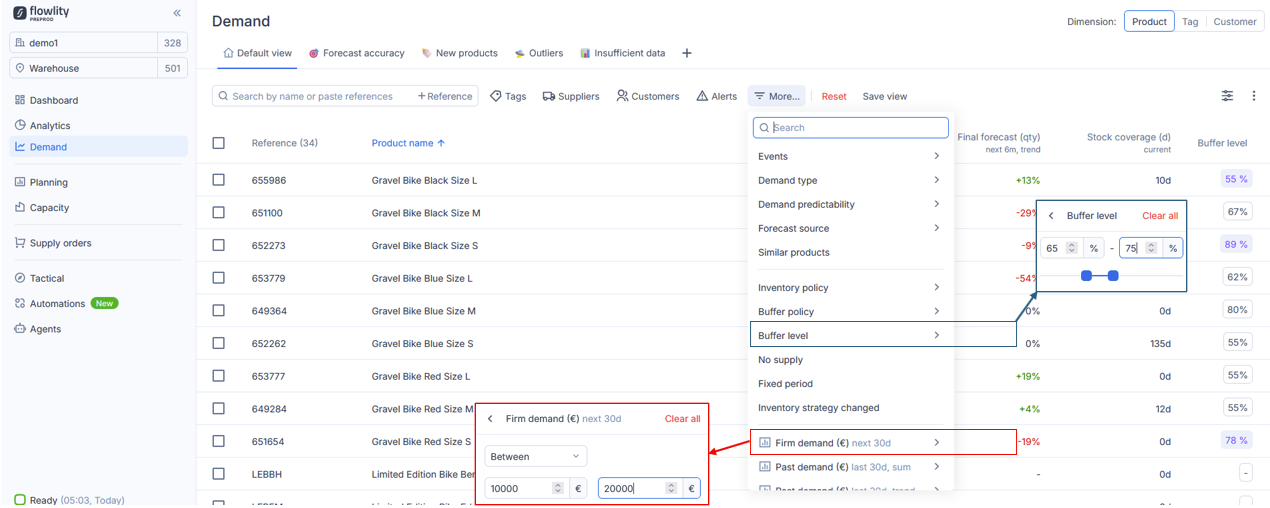Open the Between condition dropdown
The image size is (1270, 508).
point(535,456)
